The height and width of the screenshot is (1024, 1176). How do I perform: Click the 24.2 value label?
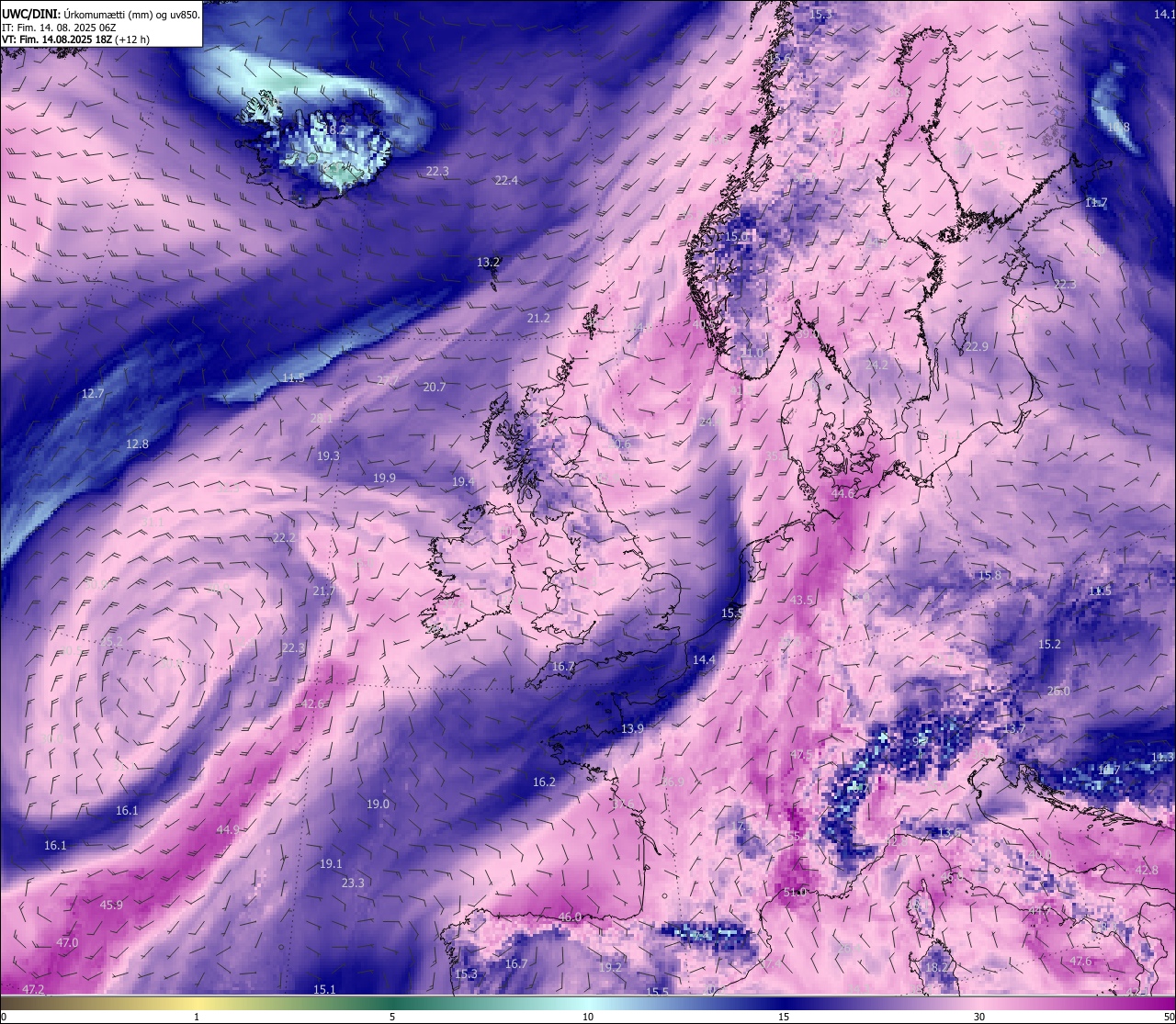coord(876,365)
